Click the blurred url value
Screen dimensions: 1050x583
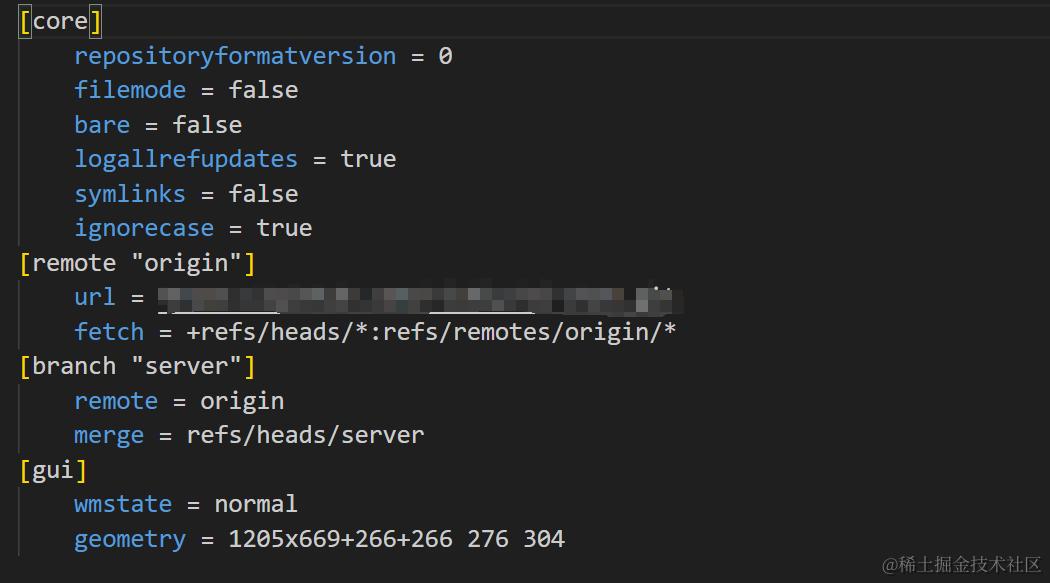coord(420,300)
